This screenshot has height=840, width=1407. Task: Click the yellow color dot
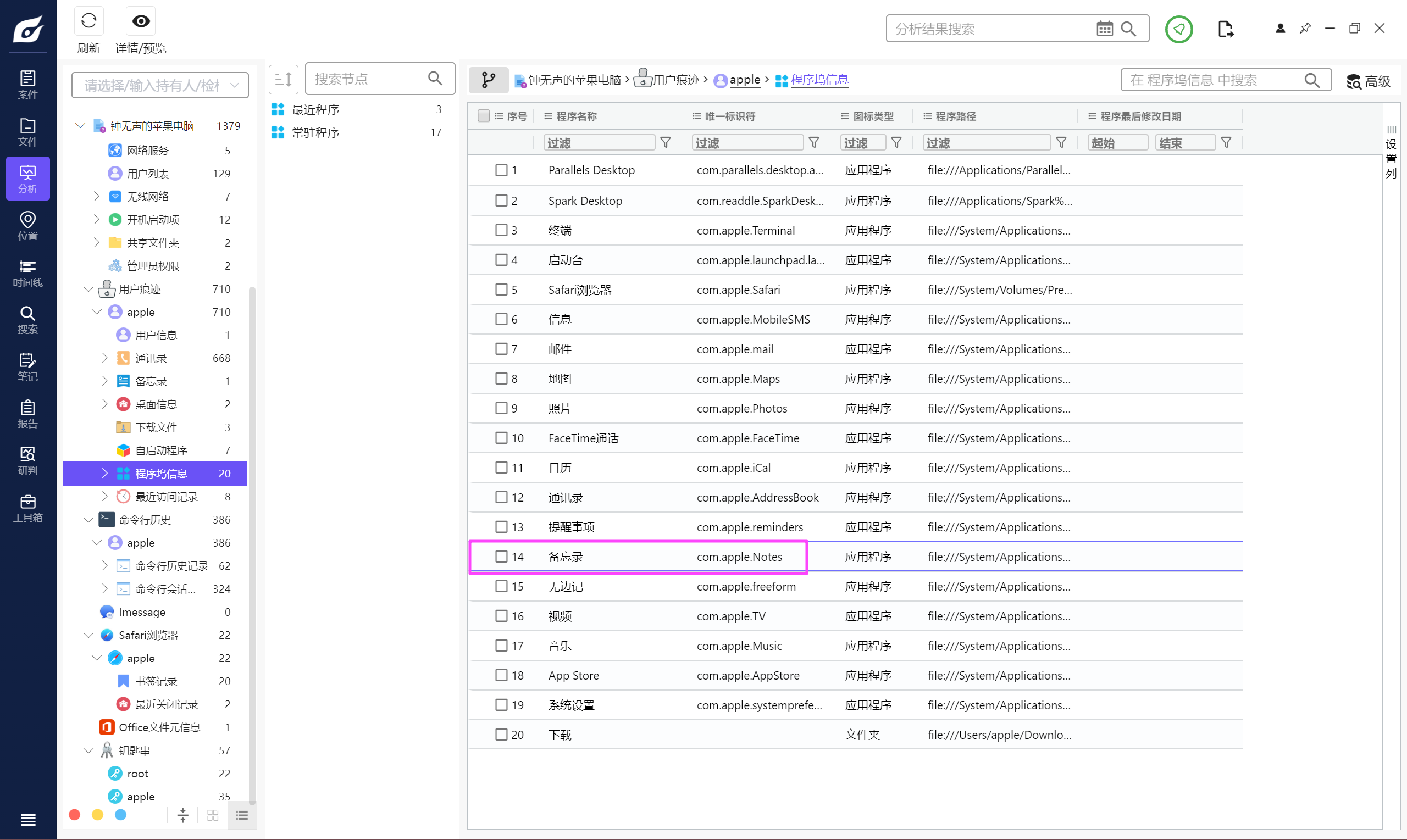tap(97, 815)
